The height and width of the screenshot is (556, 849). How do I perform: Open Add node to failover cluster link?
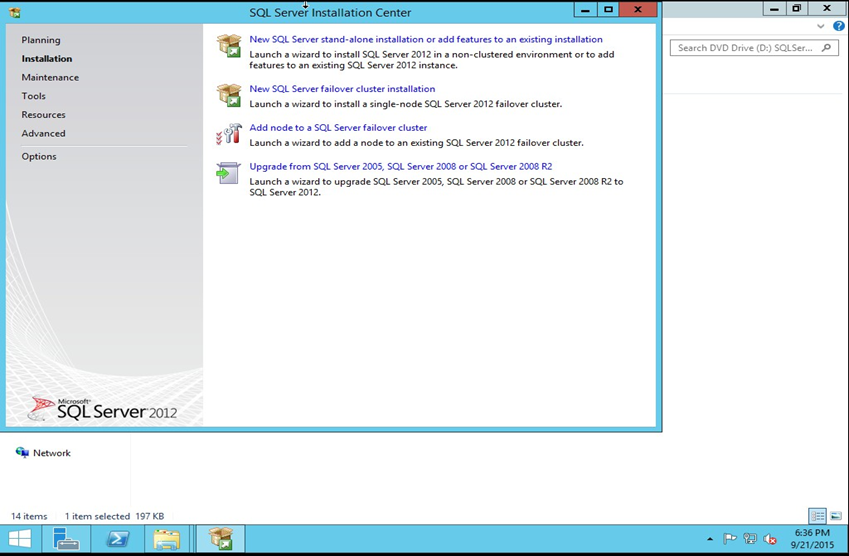[x=338, y=128]
